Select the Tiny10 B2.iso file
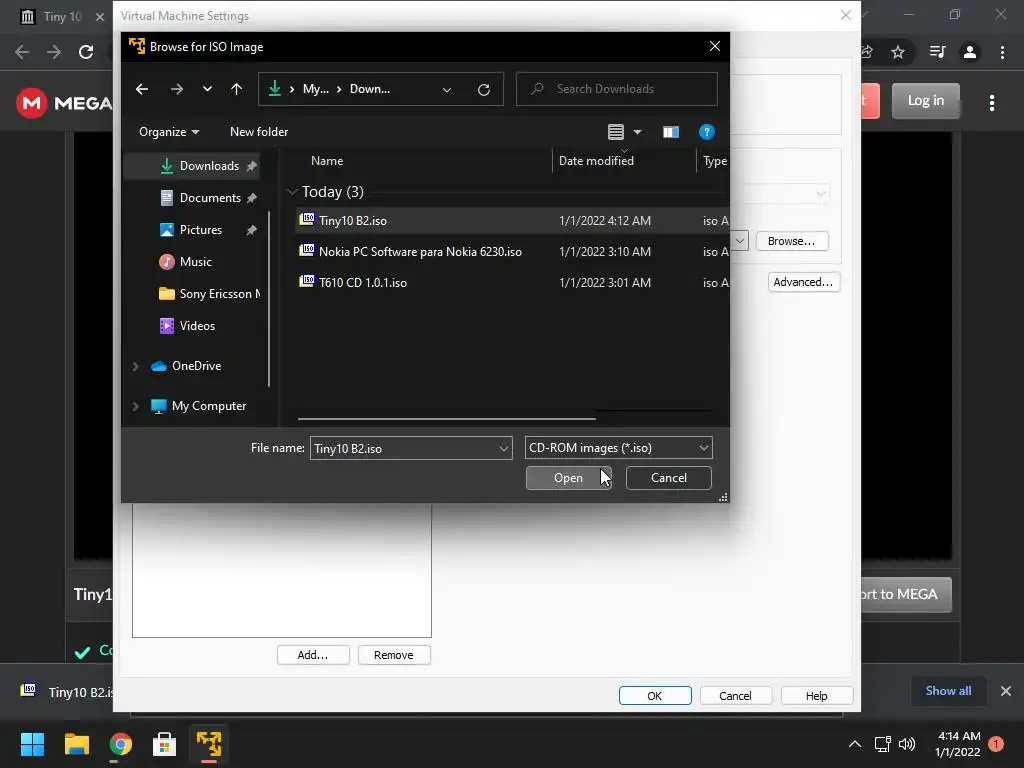The height and width of the screenshot is (768, 1024). [x=512, y=221]
